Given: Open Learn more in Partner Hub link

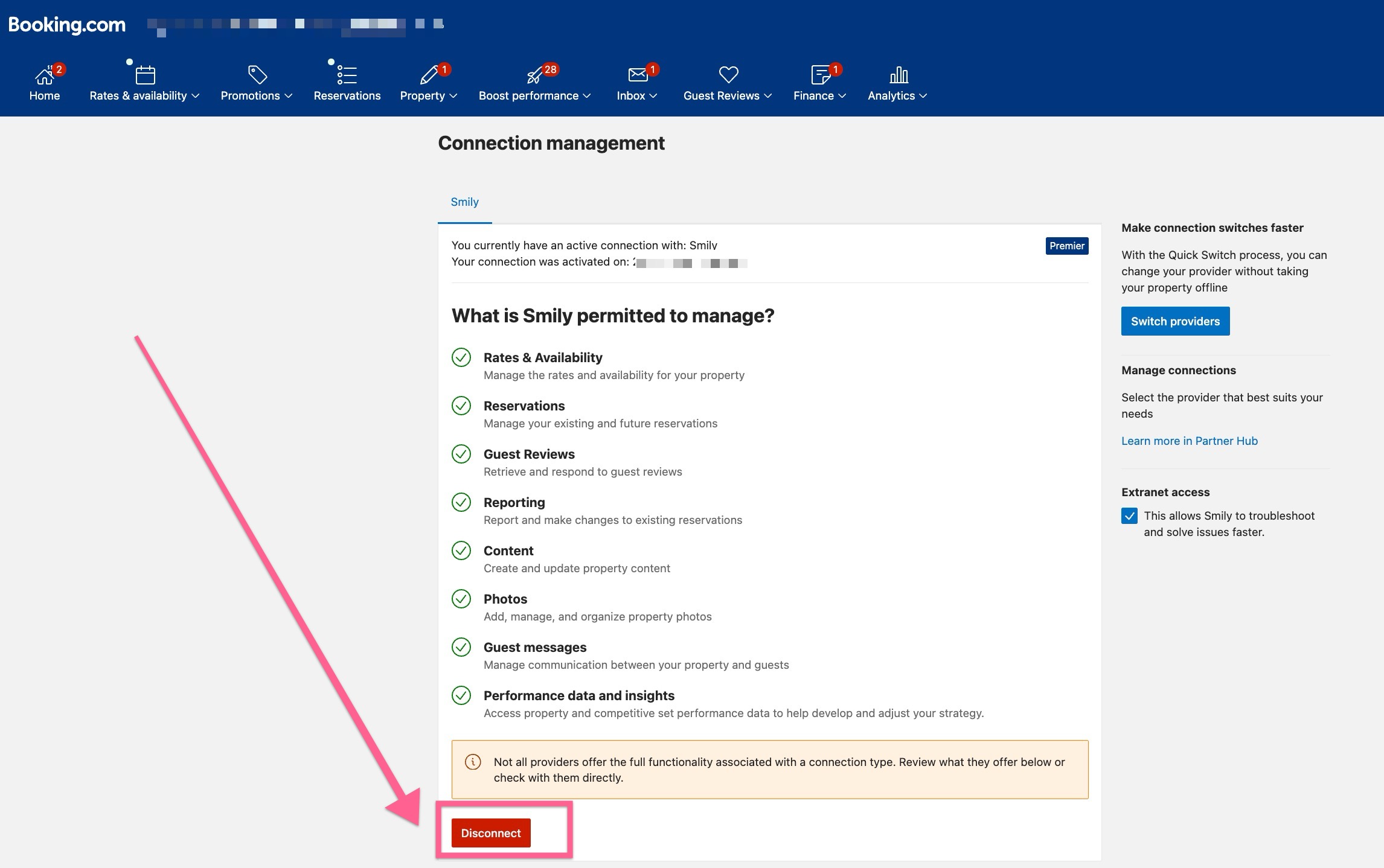Looking at the screenshot, I should [1189, 441].
